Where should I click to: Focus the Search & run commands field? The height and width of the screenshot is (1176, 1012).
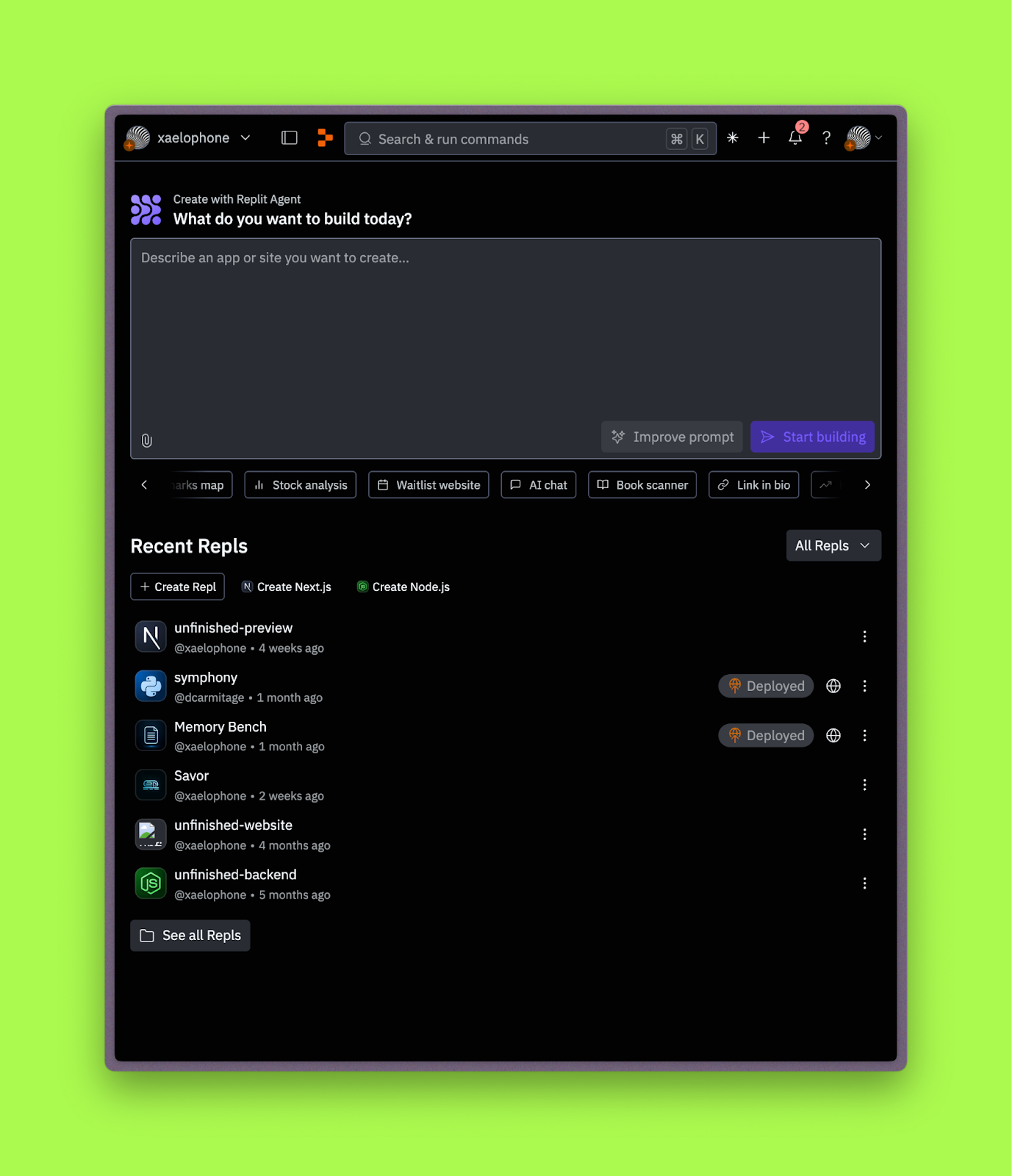point(530,138)
